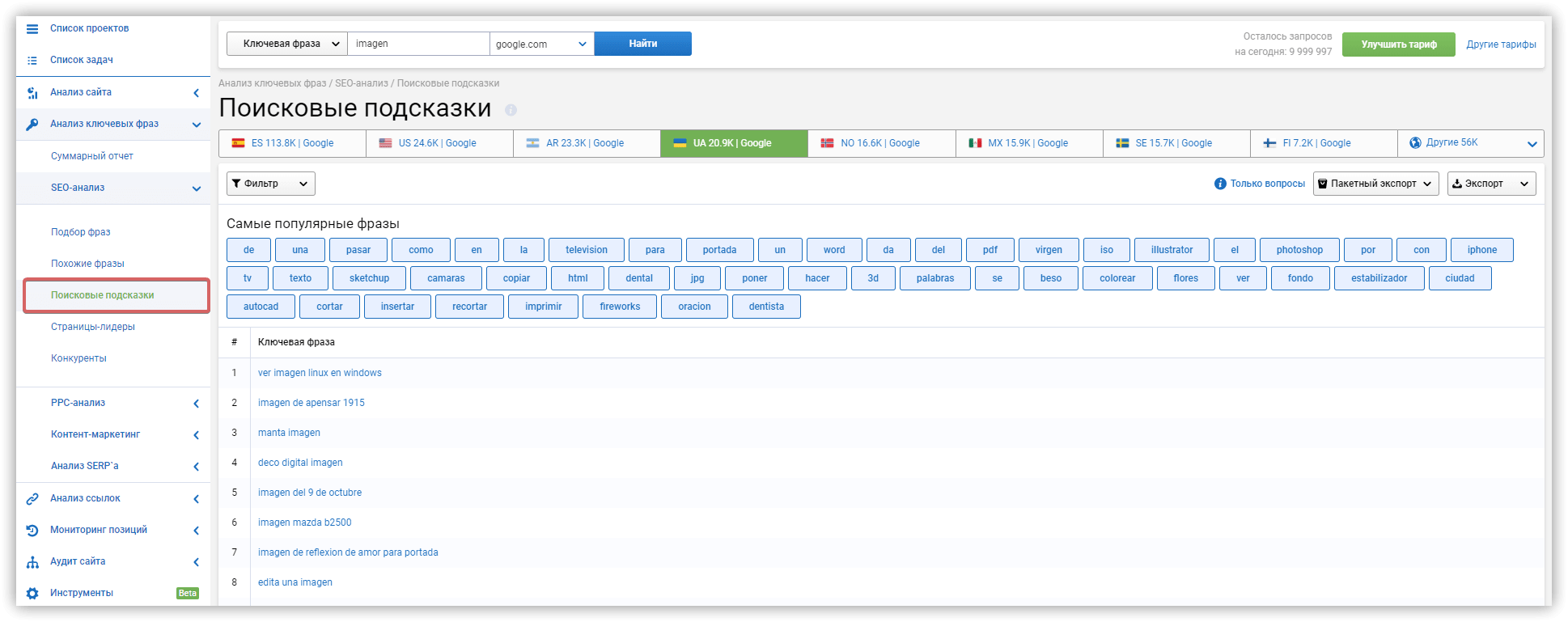Open the Пакетный экспорт dropdown
This screenshot has height=622, width=1568.
(x=1375, y=184)
